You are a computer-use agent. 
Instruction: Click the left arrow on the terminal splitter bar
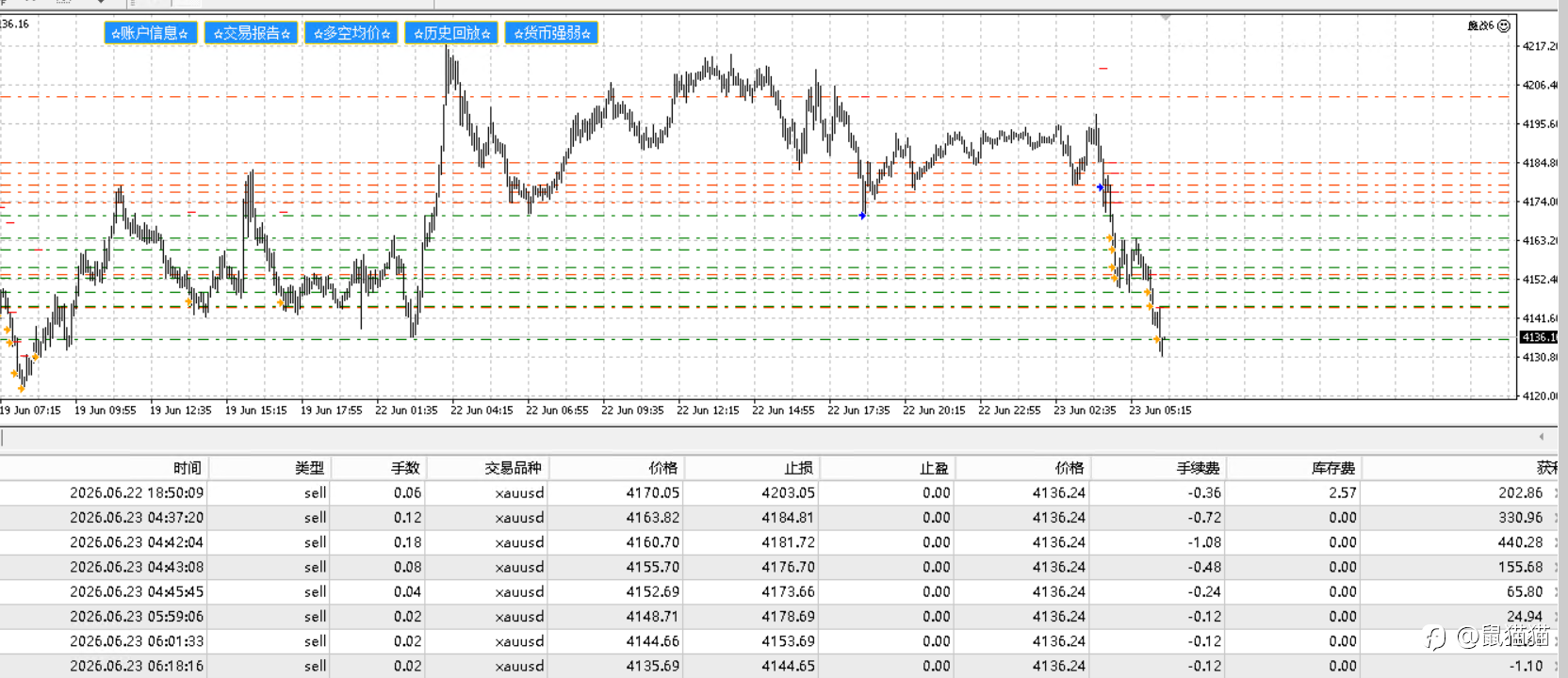coord(1543,437)
